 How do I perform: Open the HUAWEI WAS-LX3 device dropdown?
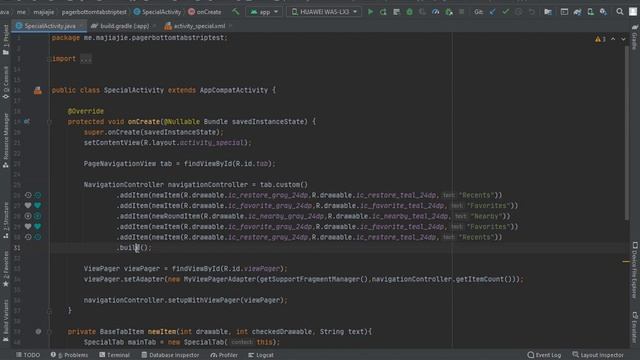pos(324,12)
